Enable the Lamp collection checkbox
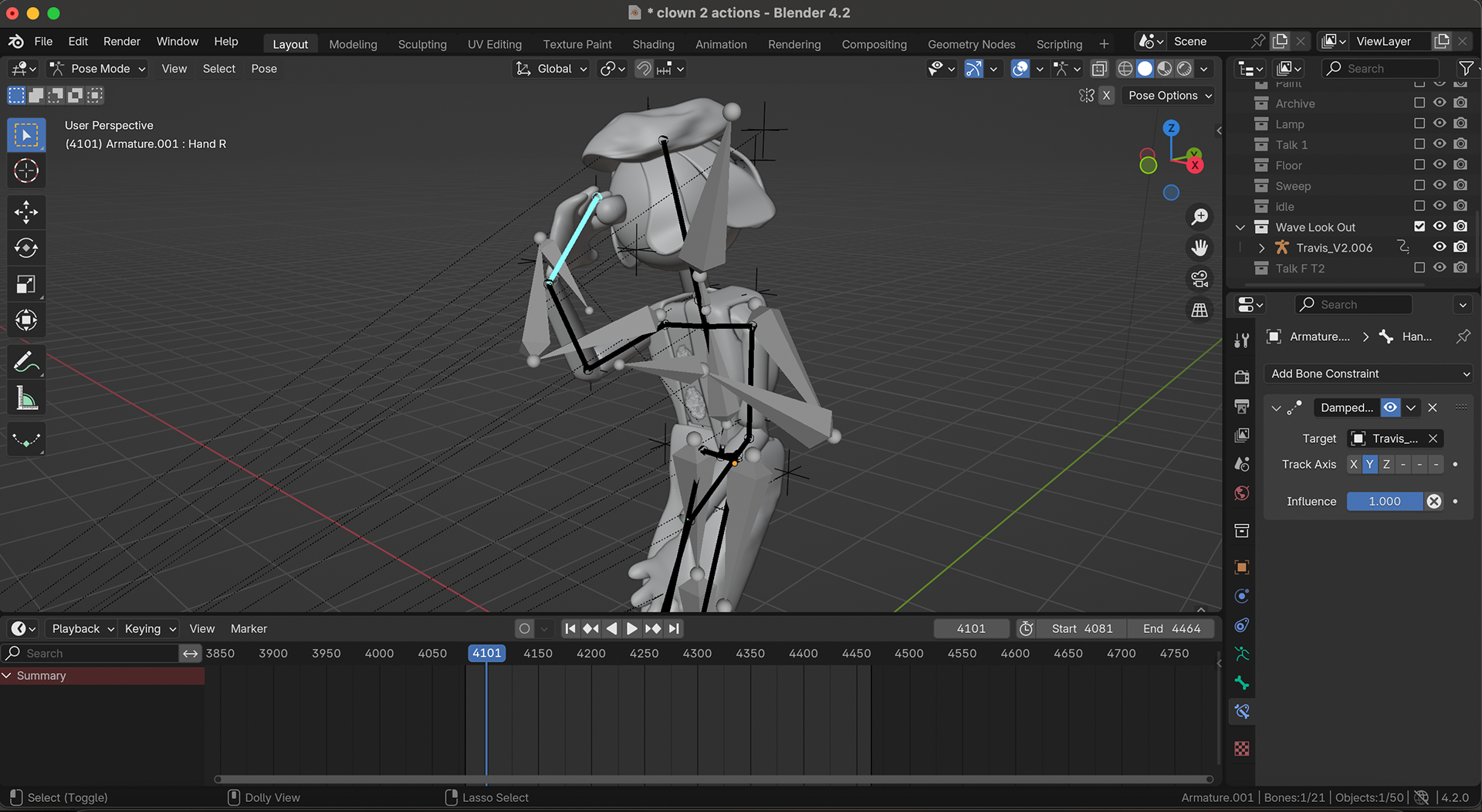This screenshot has width=1482, height=812. [1419, 123]
